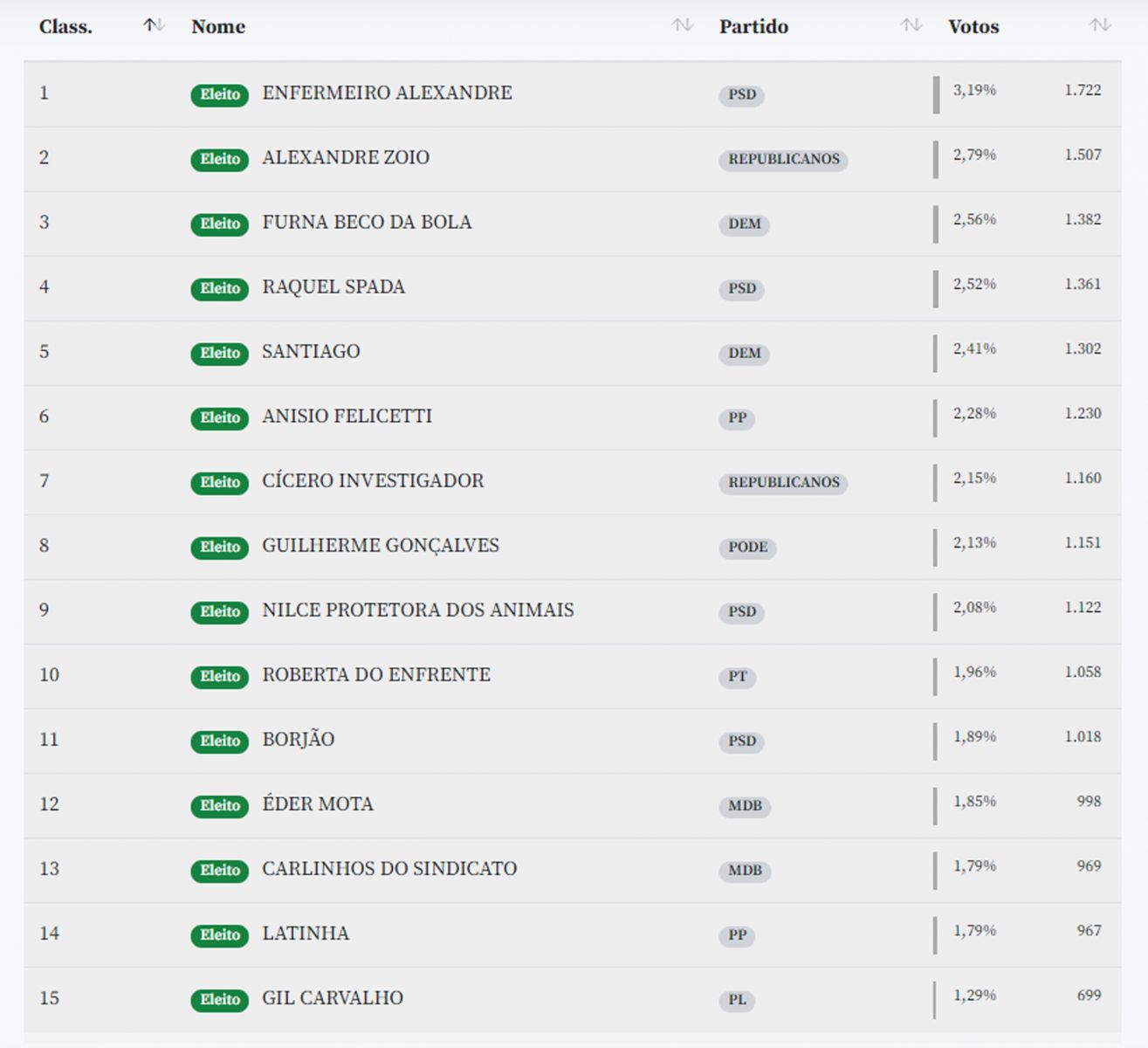
Task: Click the PODE party tag
Action: click(x=748, y=547)
